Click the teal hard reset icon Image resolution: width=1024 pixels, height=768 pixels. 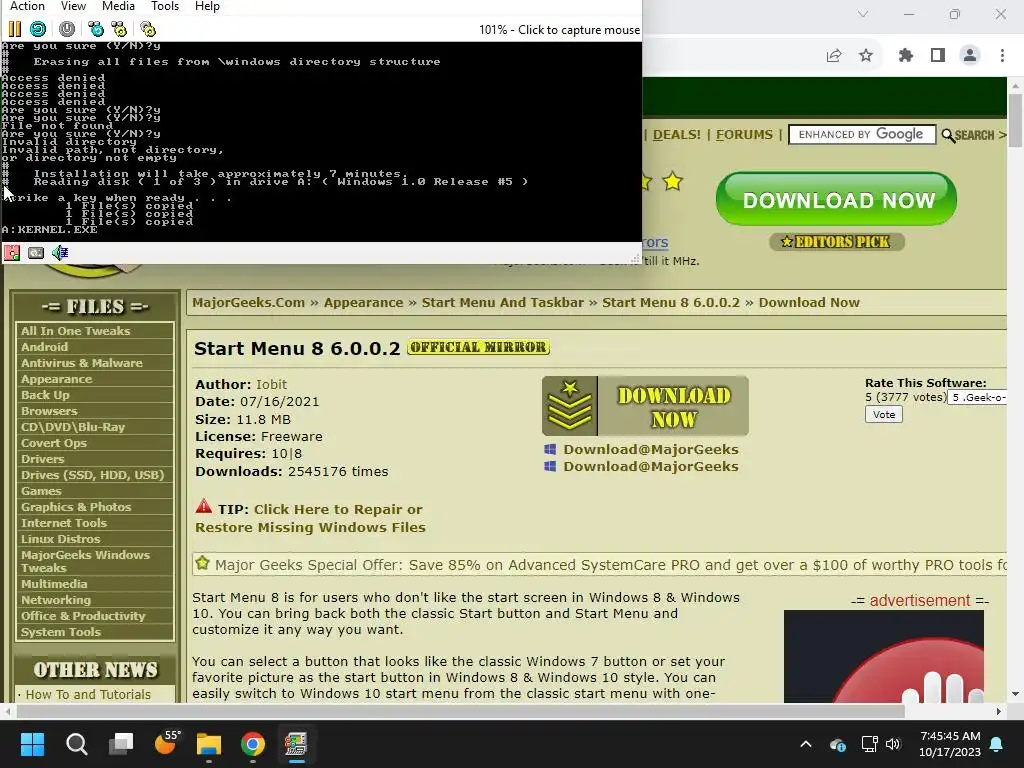(x=38, y=29)
